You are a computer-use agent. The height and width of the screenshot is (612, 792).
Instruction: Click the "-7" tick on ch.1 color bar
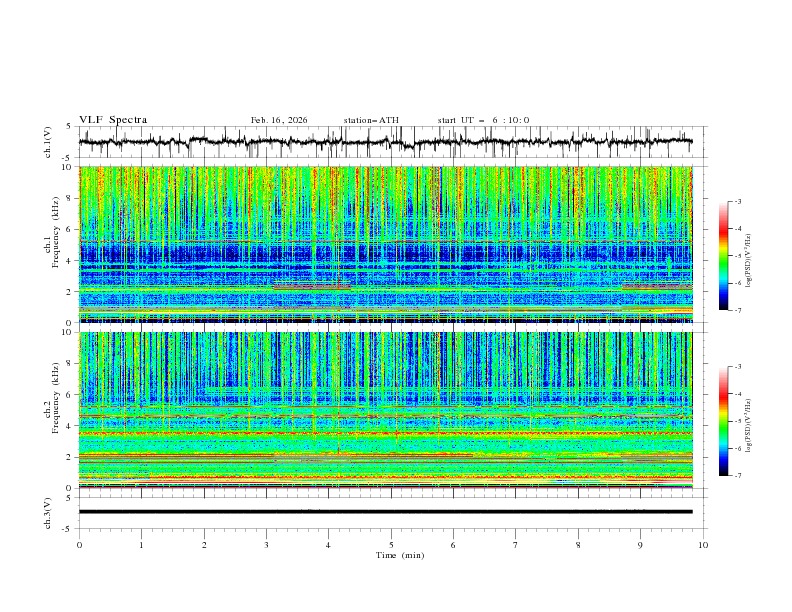click(738, 310)
